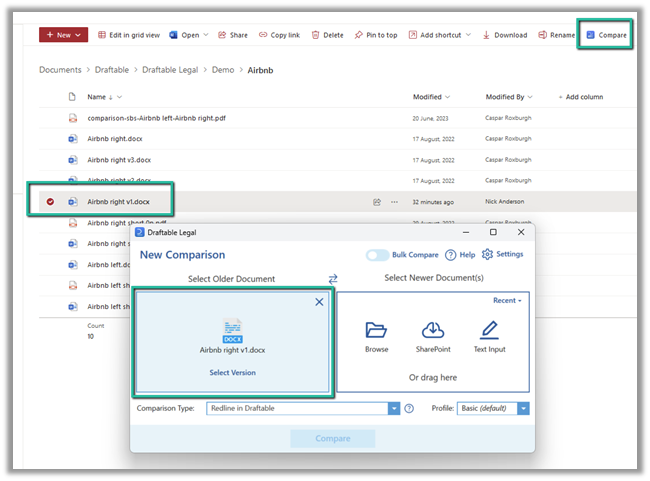
Task: Open Draftable Settings gear
Action: [x=502, y=254]
